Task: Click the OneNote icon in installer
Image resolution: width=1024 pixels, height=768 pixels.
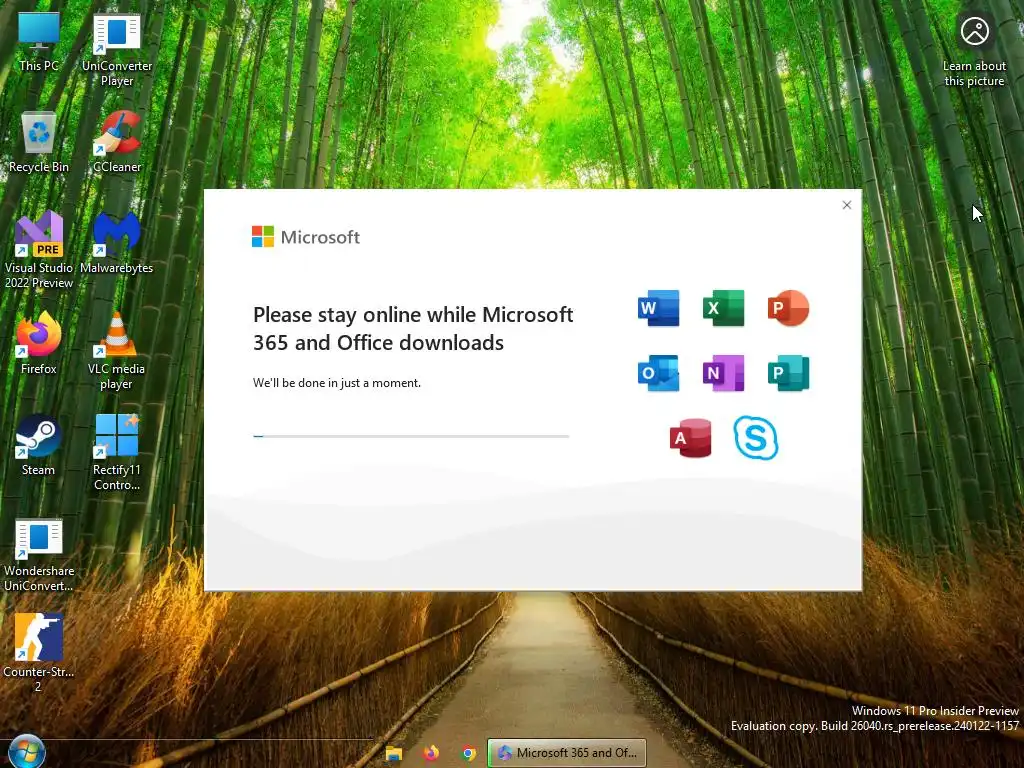Action: [x=723, y=373]
